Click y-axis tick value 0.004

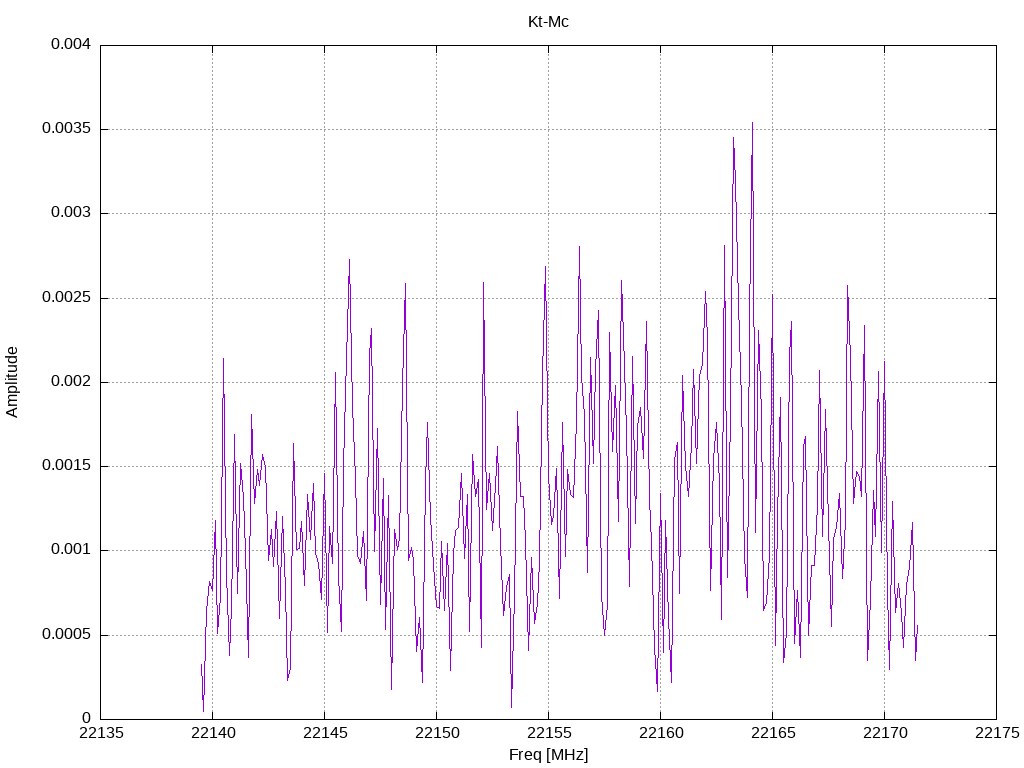click(x=71, y=44)
